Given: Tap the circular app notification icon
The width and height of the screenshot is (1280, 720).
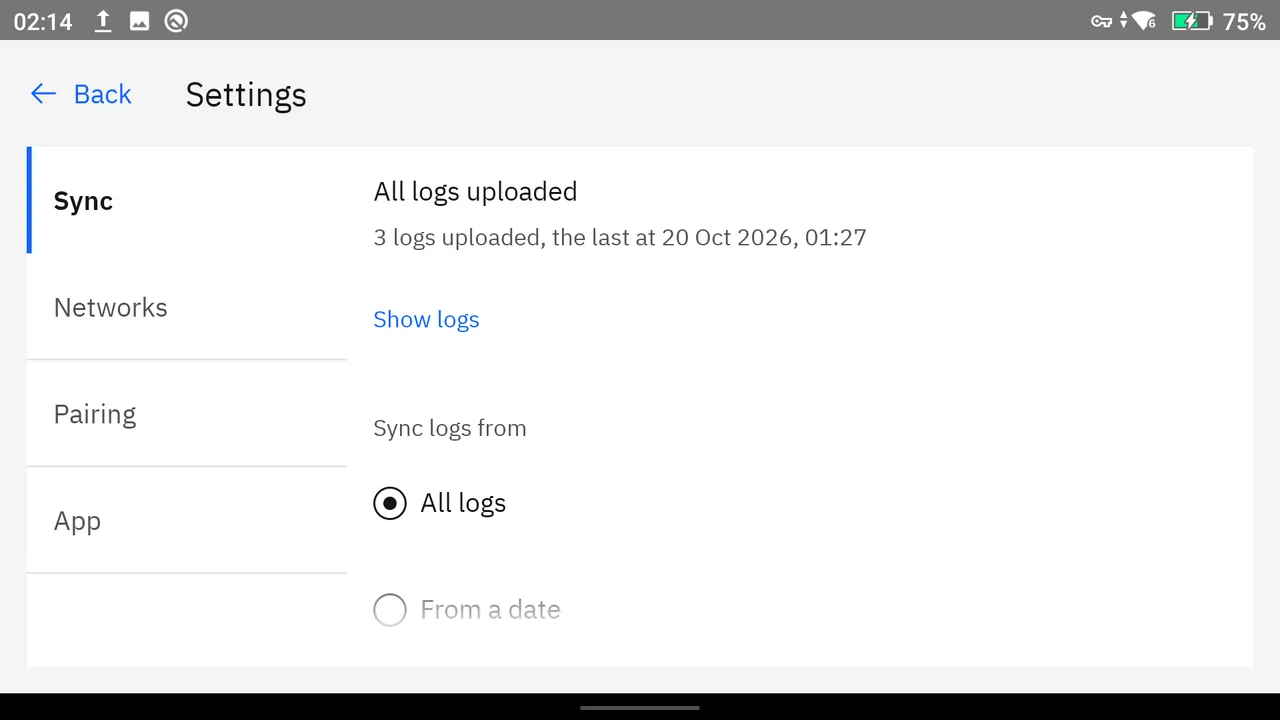Looking at the screenshot, I should (x=177, y=21).
